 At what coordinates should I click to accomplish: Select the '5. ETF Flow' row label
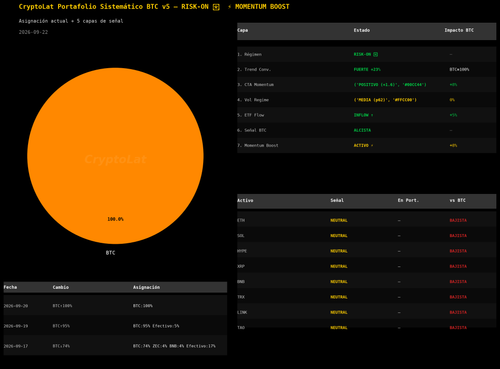(x=251, y=115)
